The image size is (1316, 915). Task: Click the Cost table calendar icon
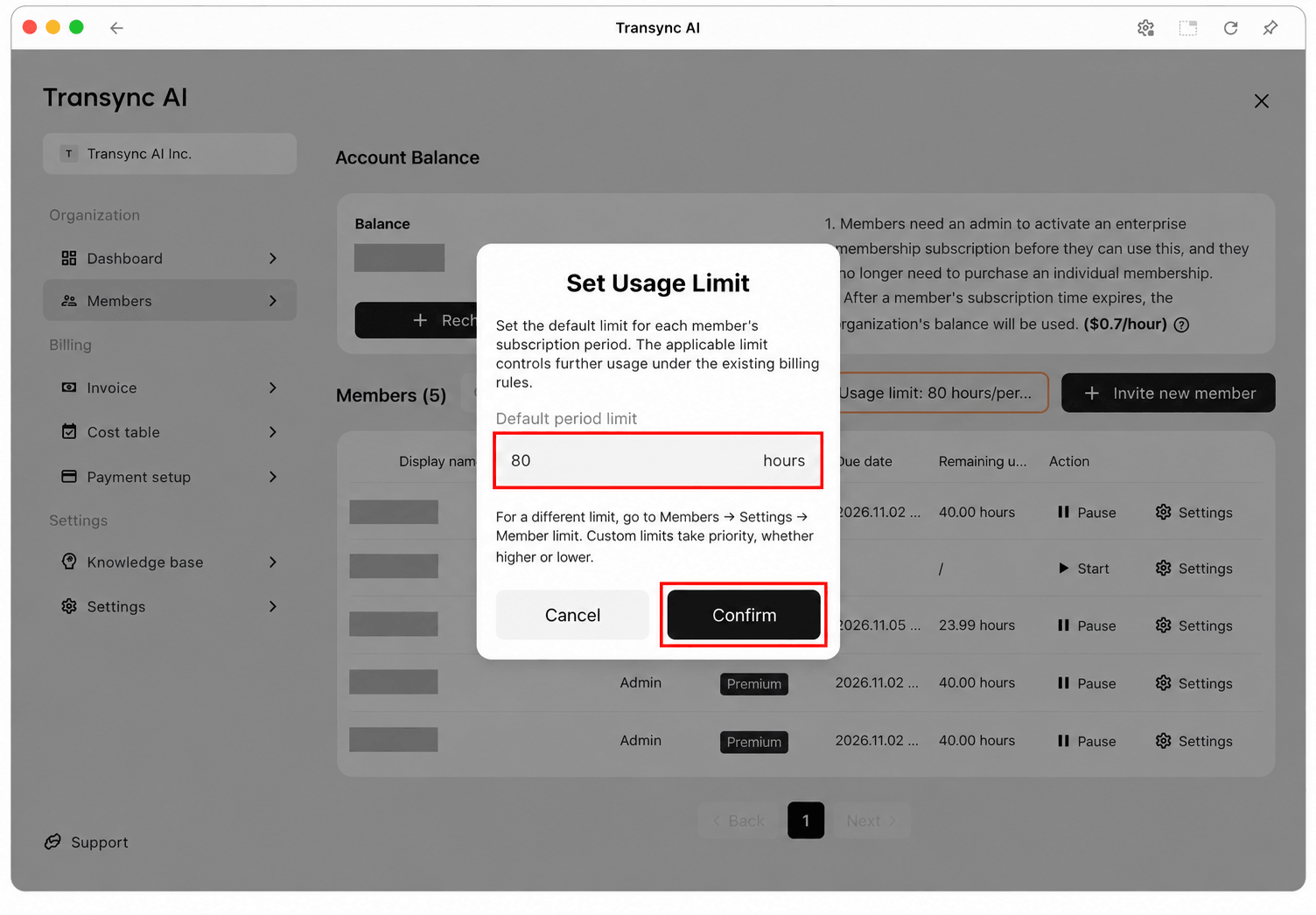[69, 431]
